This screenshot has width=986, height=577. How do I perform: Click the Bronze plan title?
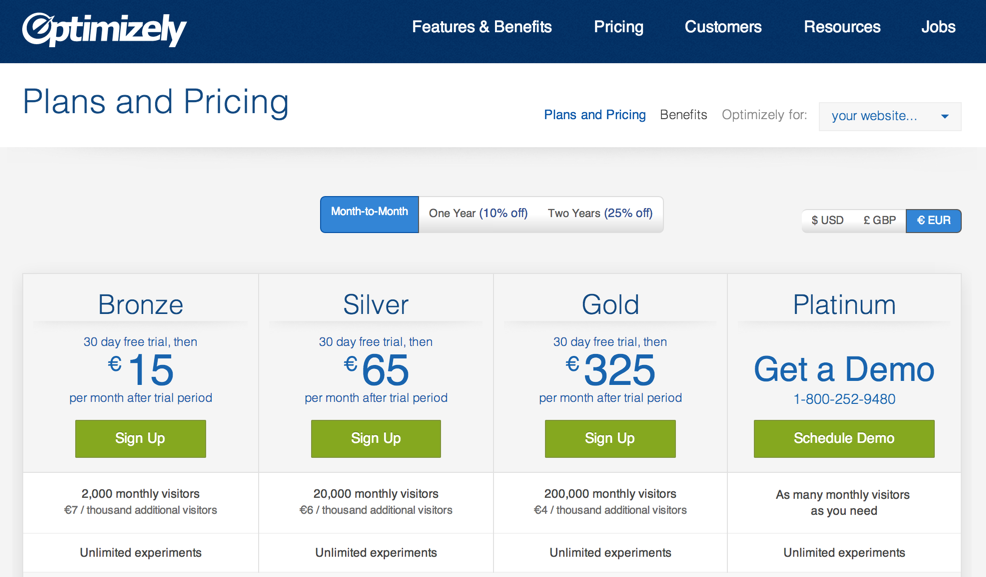pyautogui.click(x=140, y=305)
